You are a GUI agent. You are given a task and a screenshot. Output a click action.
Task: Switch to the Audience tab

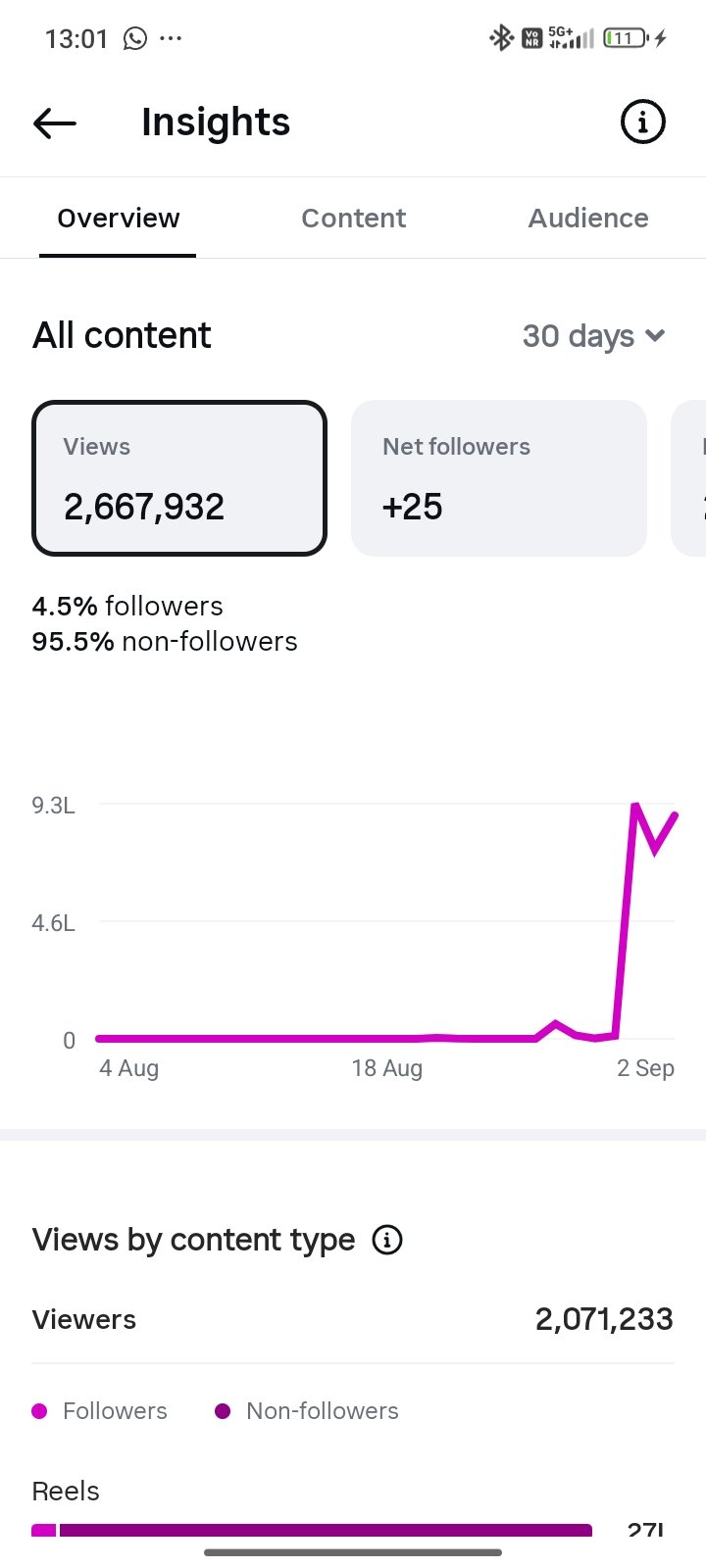(588, 218)
